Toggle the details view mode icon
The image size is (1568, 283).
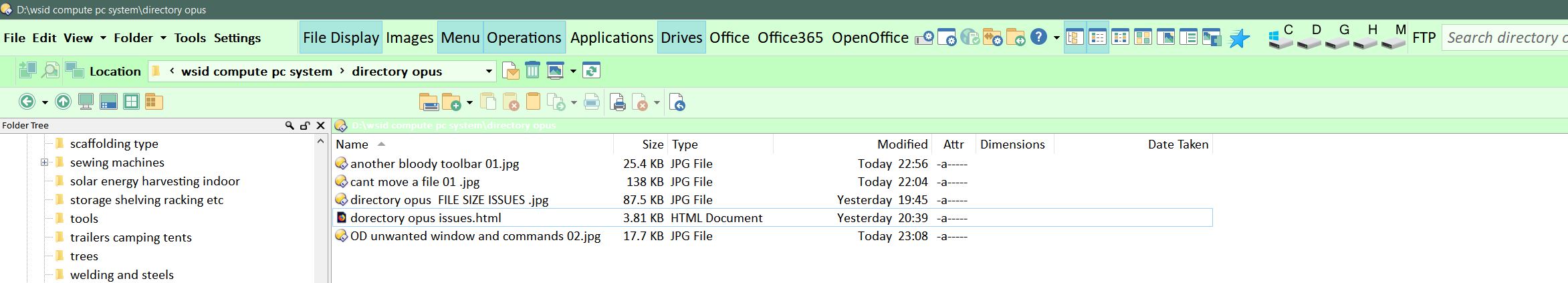point(1097,37)
